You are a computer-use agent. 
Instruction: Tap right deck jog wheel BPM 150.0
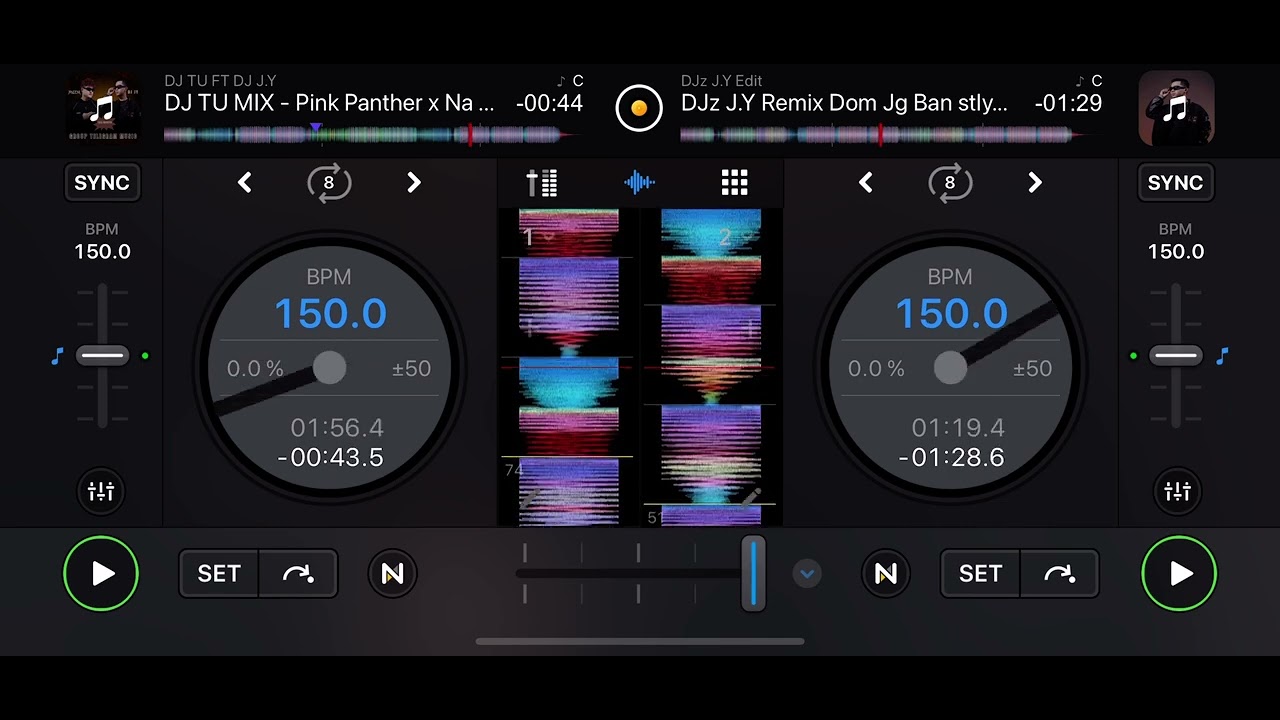(x=951, y=314)
